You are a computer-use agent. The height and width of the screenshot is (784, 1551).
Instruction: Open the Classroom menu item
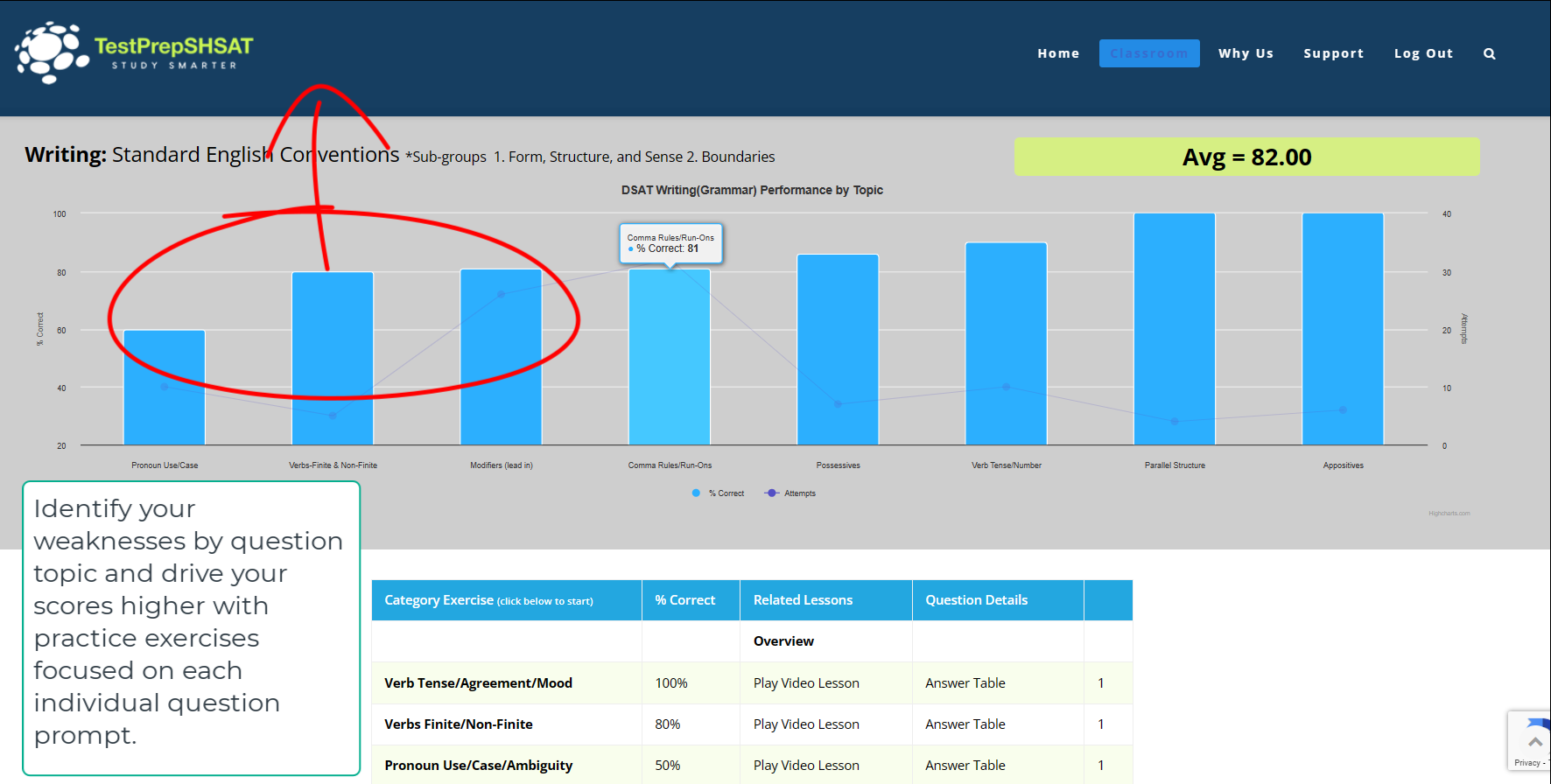[1148, 53]
